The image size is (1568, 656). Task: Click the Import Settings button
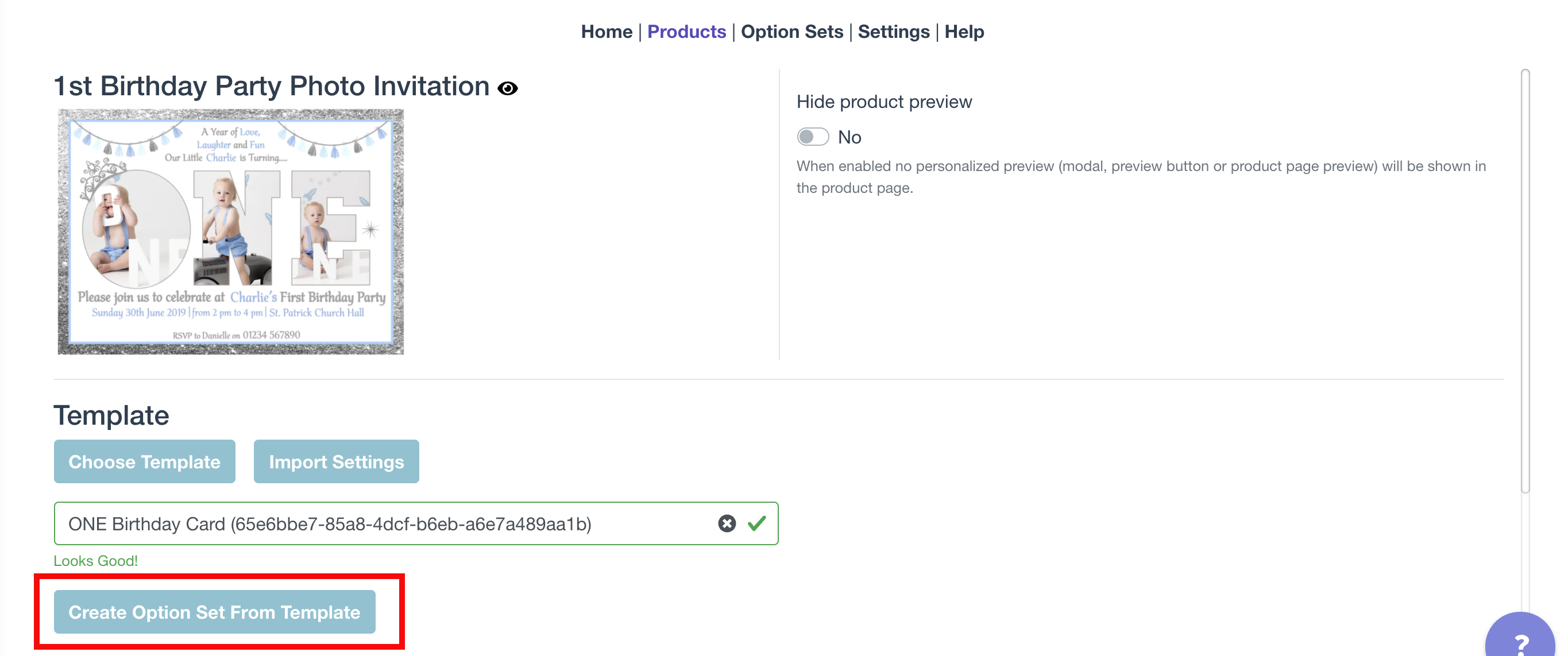point(336,461)
